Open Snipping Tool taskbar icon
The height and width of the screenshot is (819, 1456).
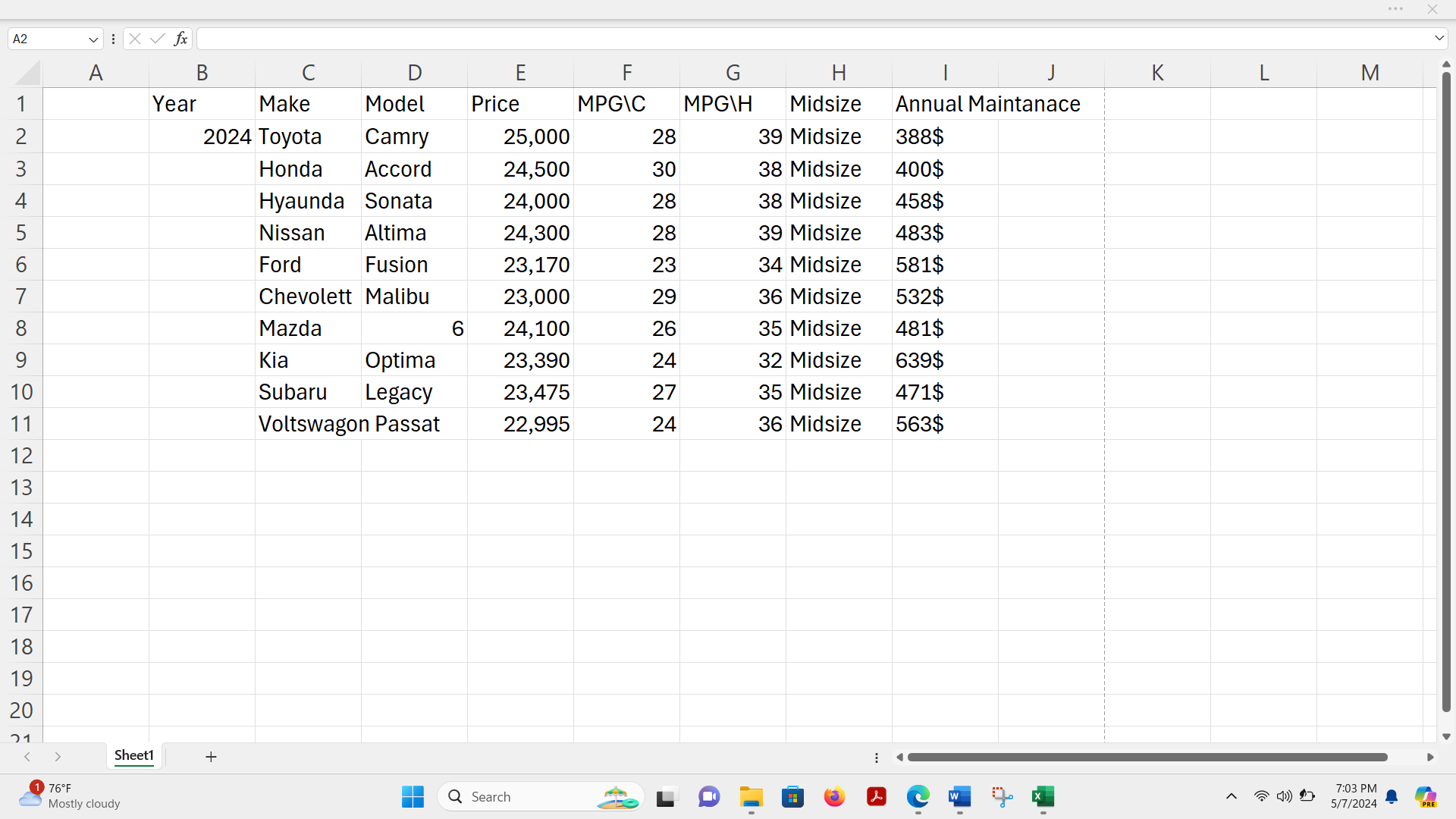(1002, 797)
